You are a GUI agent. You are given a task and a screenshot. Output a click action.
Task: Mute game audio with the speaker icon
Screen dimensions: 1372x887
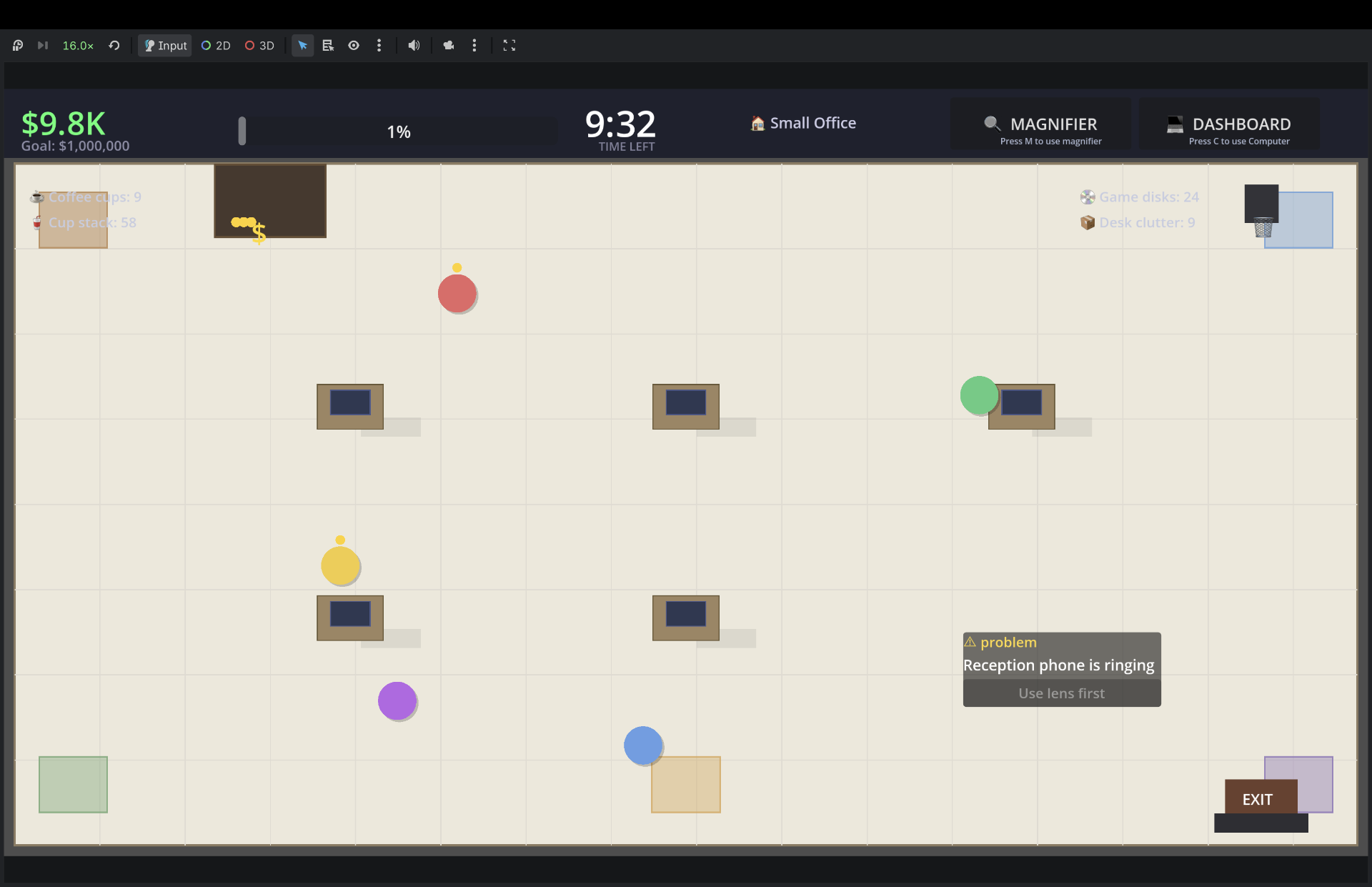(x=414, y=46)
